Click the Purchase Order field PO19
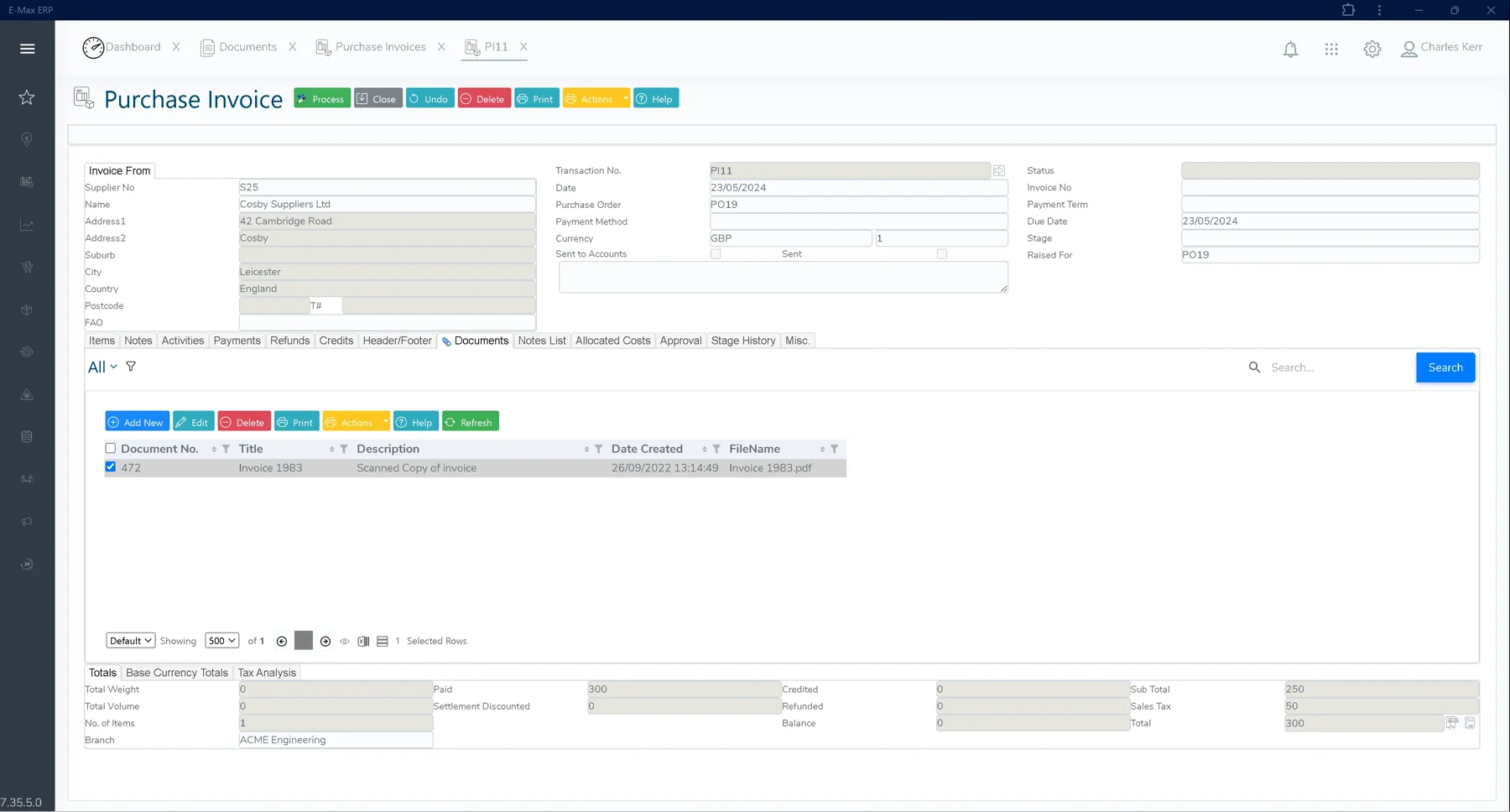The width and height of the screenshot is (1510, 812). click(858, 205)
